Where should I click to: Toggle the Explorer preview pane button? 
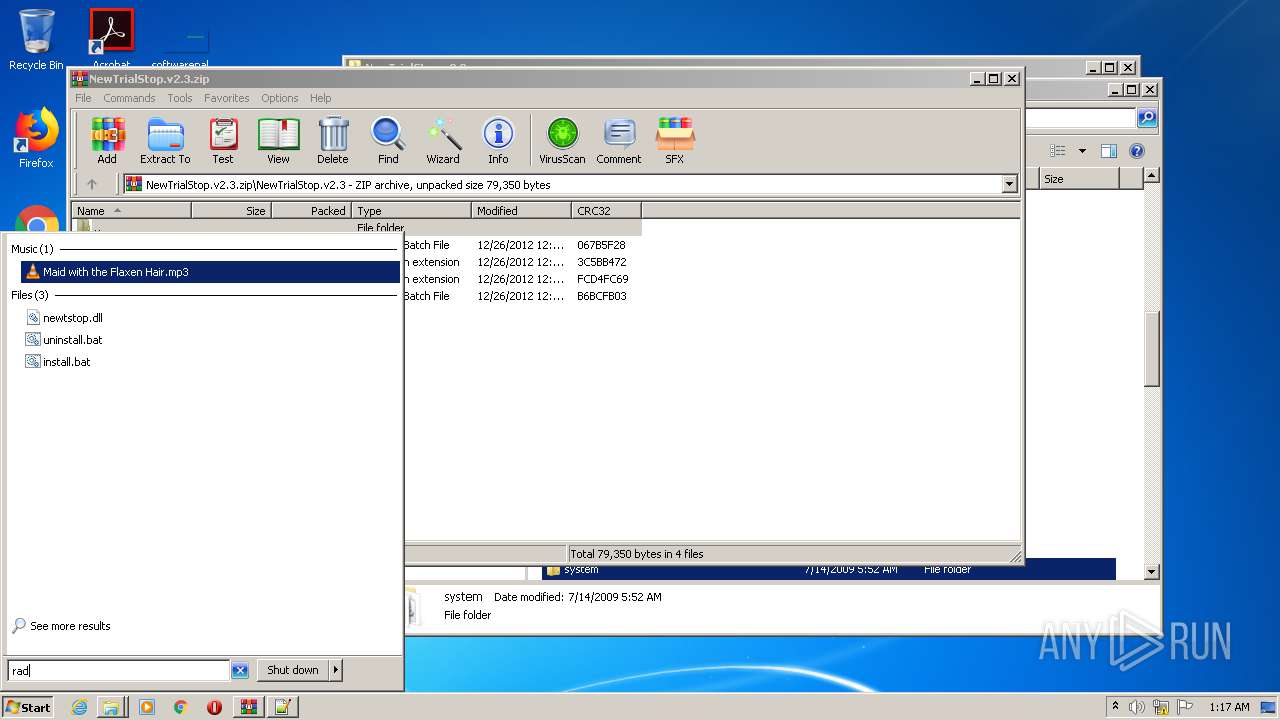point(1108,151)
